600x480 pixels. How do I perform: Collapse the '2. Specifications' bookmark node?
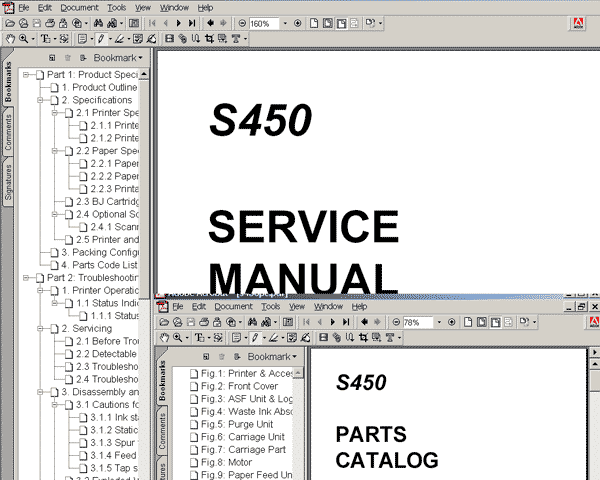click(x=42, y=100)
